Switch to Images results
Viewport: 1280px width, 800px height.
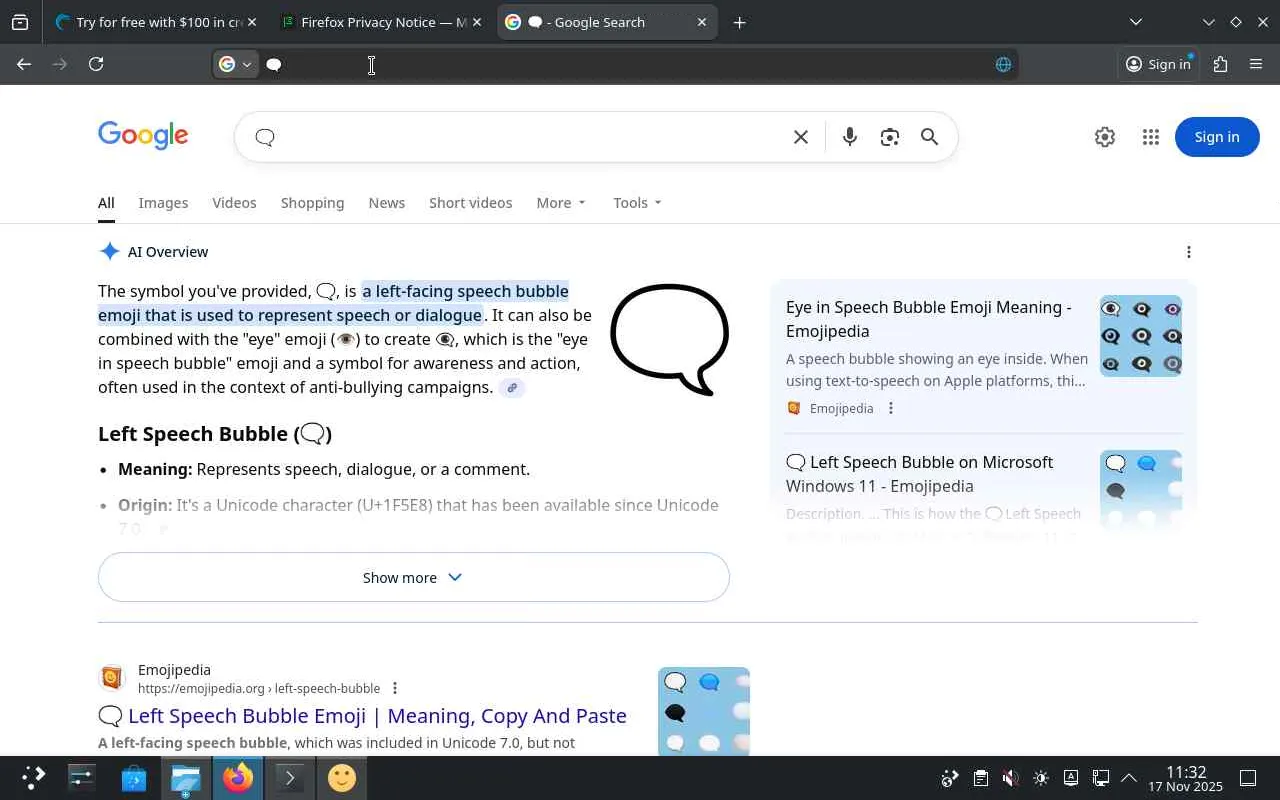click(163, 203)
